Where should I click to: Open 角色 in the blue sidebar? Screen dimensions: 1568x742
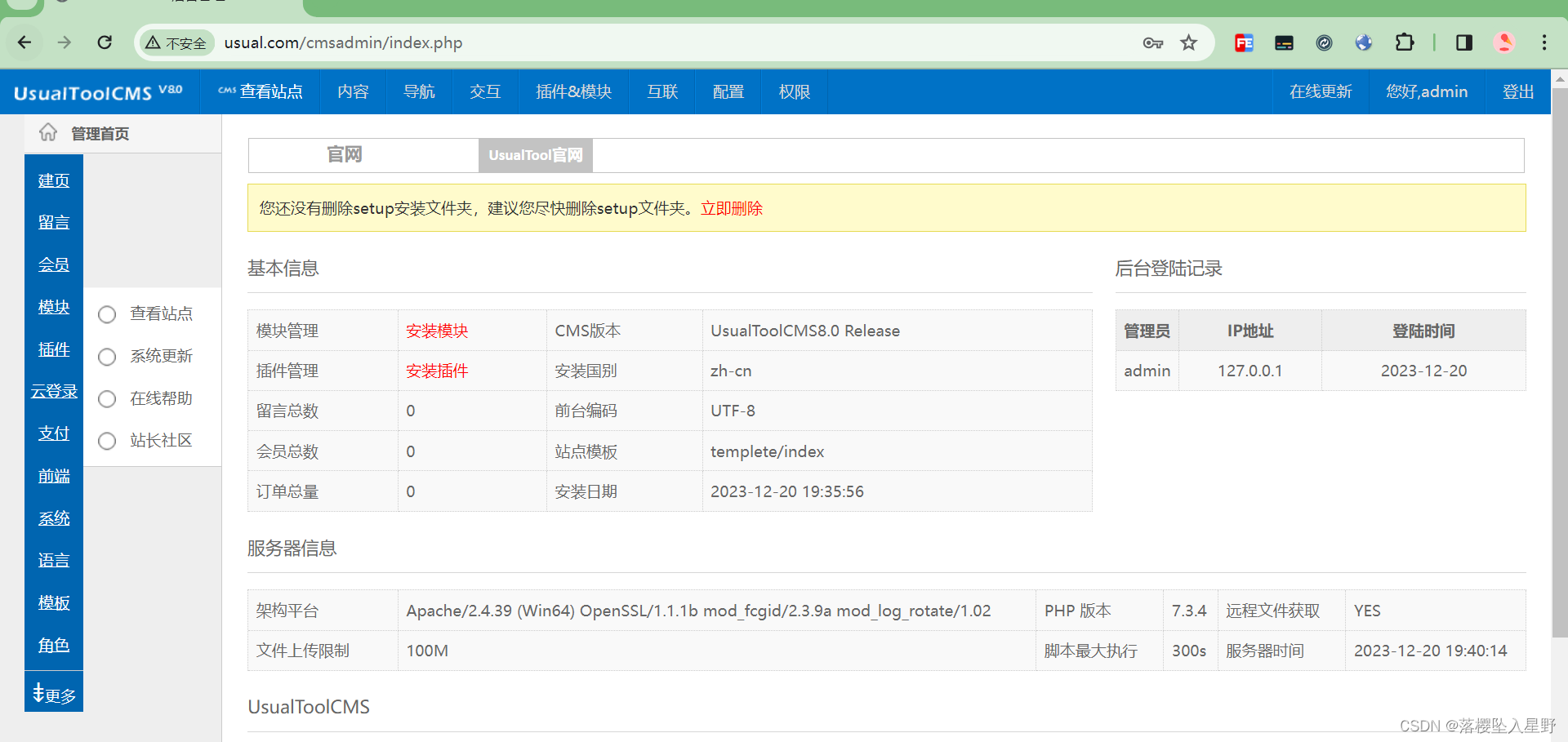pyautogui.click(x=54, y=645)
